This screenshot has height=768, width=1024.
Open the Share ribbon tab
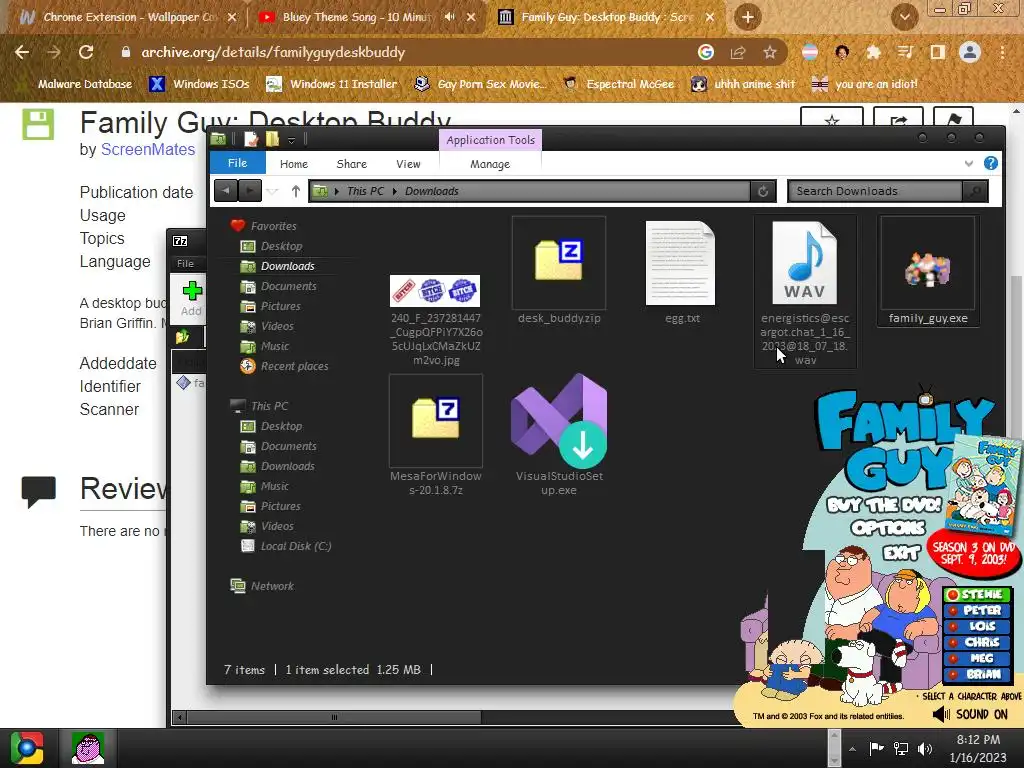pos(351,164)
